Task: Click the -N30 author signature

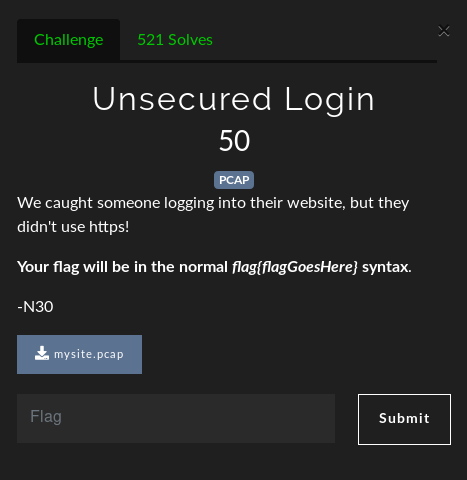Action: (x=35, y=307)
